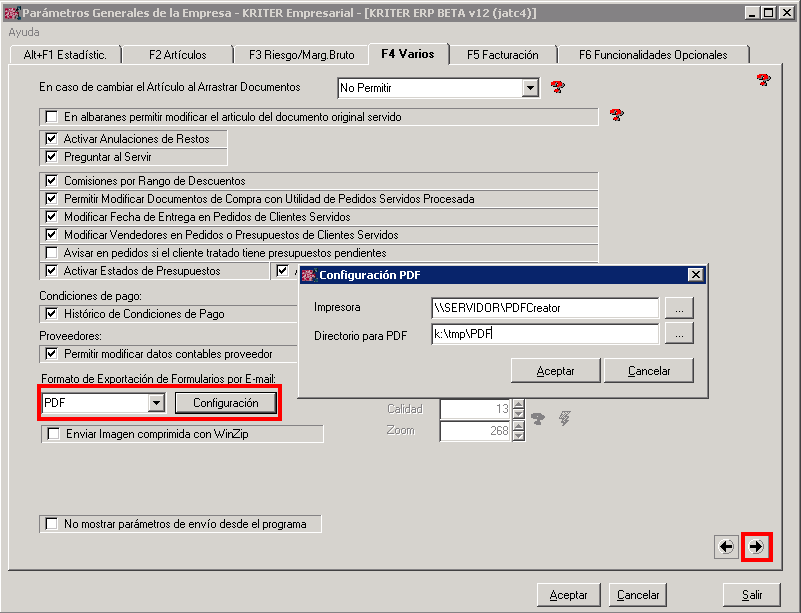
Task: Click Aceptar at bottom of main window
Action: tap(569, 595)
